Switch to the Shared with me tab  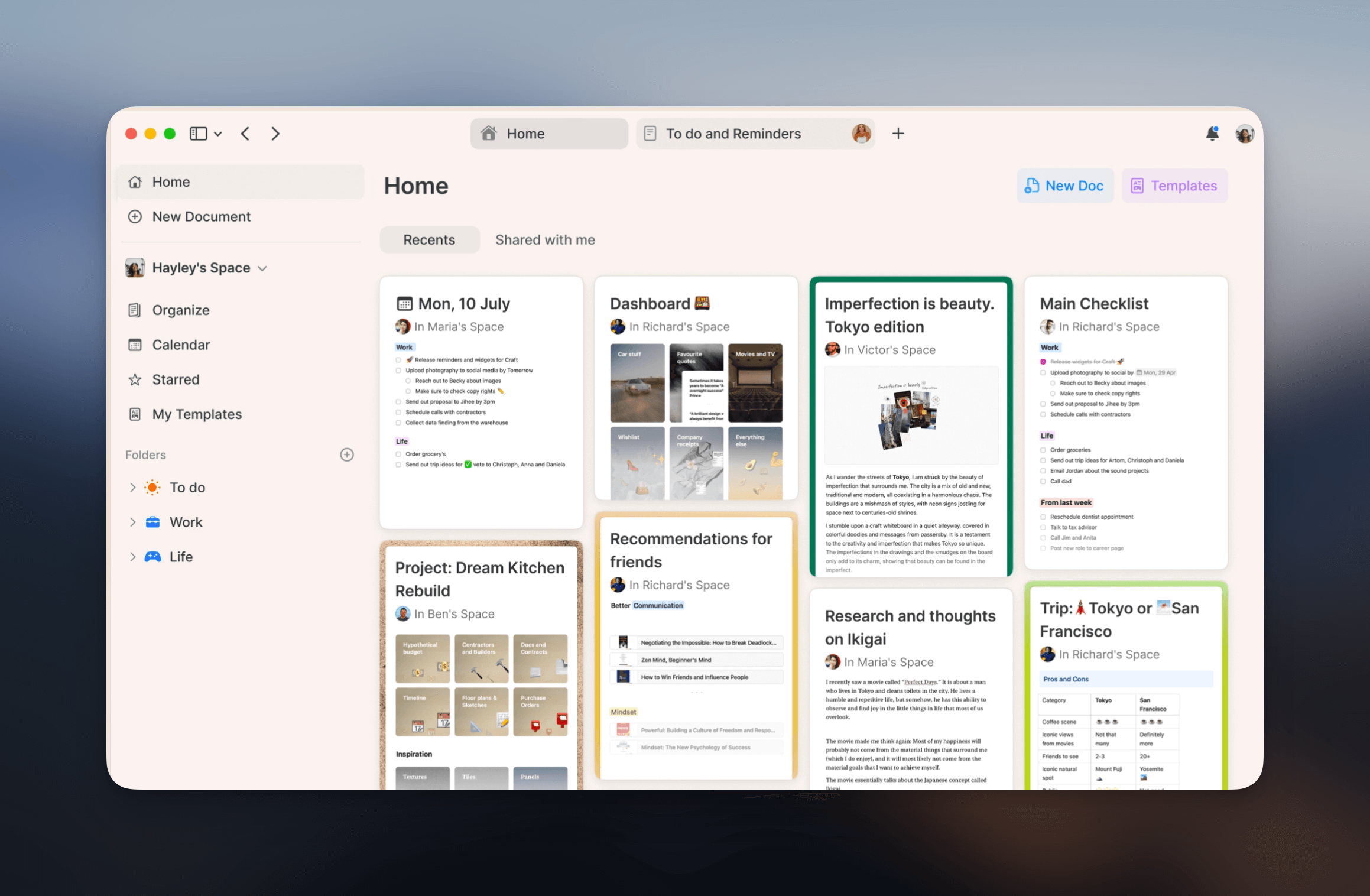[544, 240]
